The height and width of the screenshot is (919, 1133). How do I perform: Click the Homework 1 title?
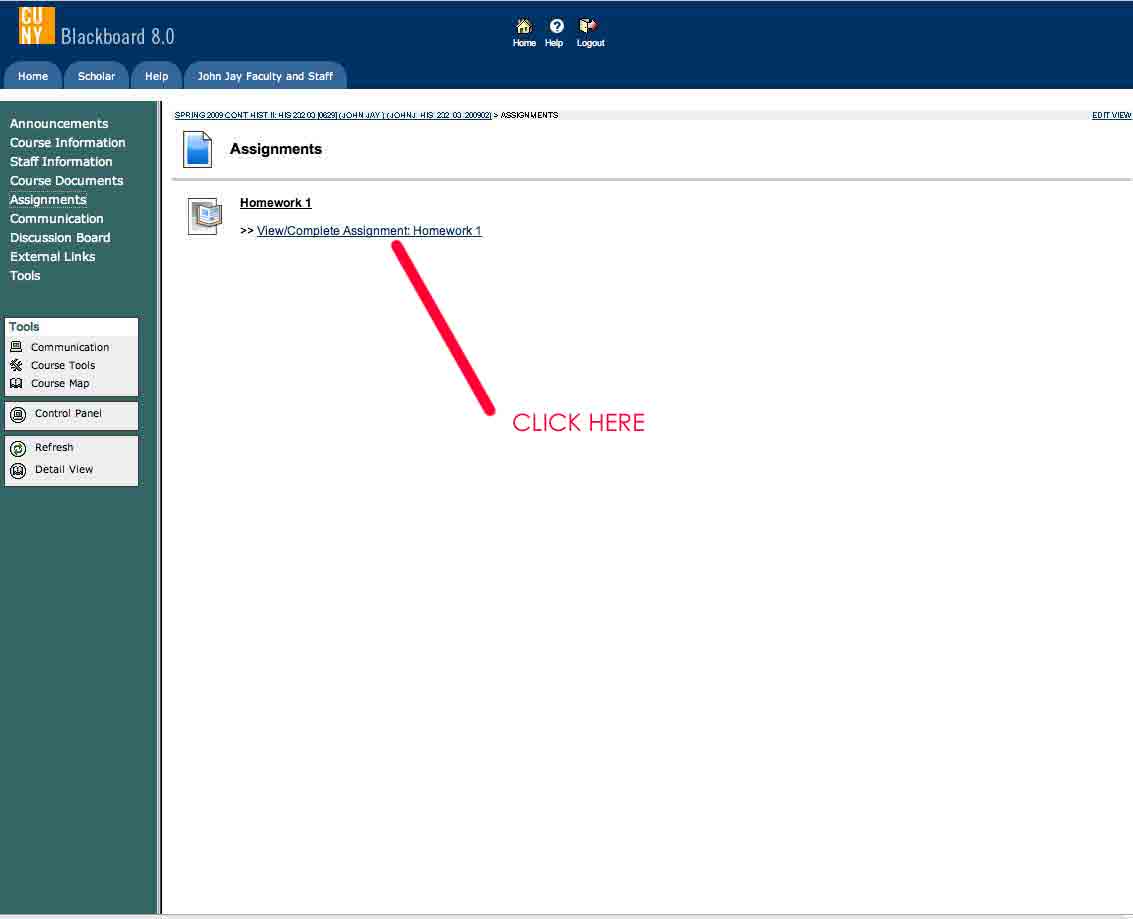pos(275,203)
